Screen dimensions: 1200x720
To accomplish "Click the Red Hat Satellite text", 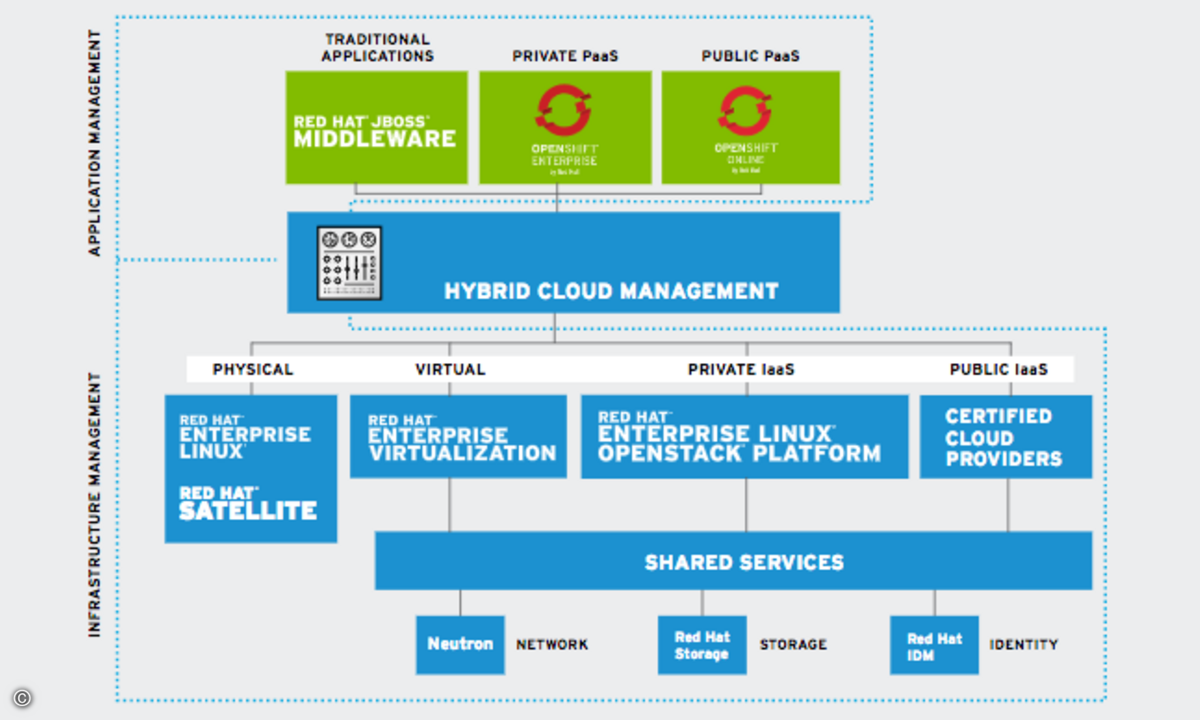I will 248,503.
